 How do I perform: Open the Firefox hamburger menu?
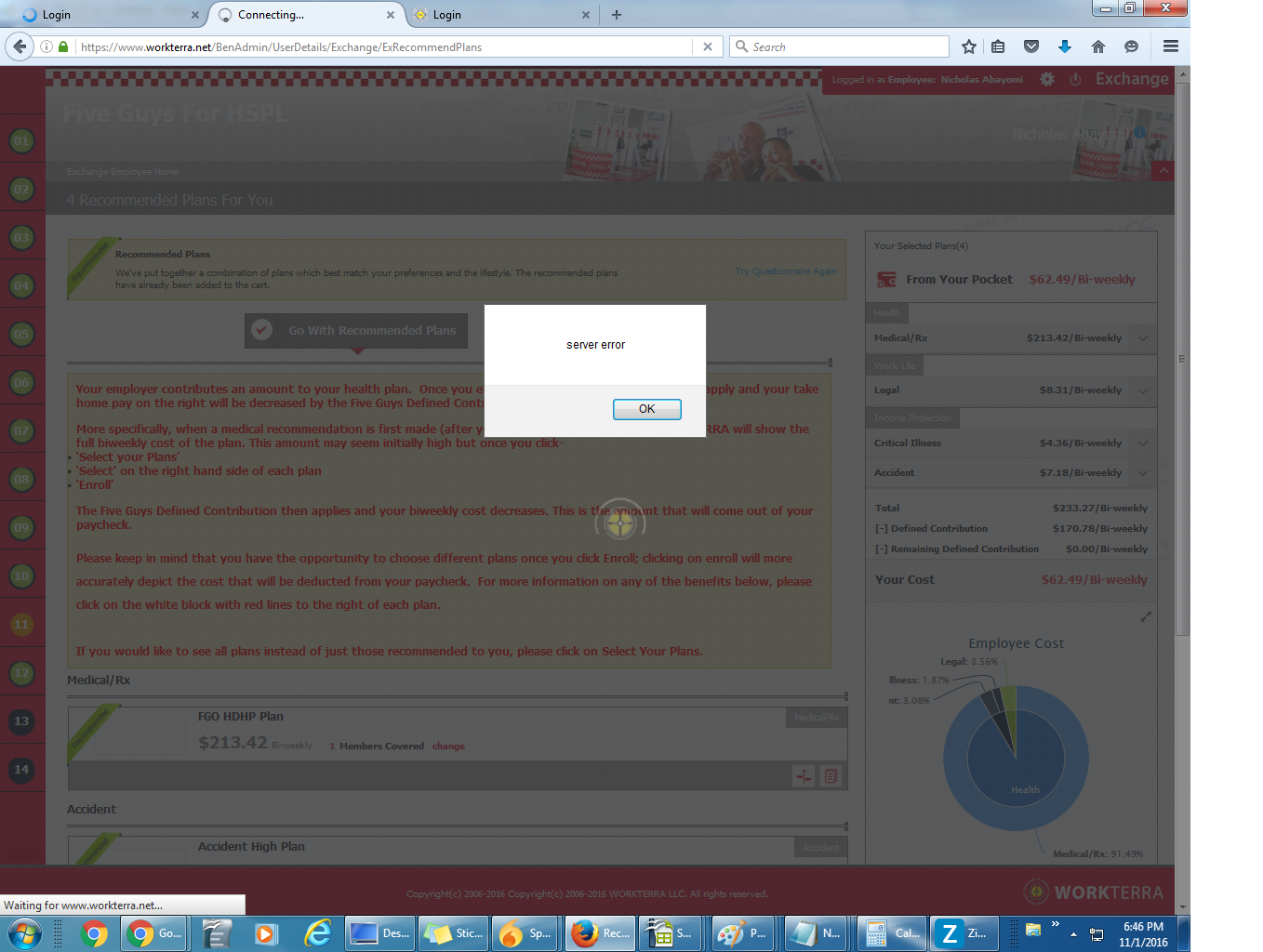pyautogui.click(x=1171, y=46)
